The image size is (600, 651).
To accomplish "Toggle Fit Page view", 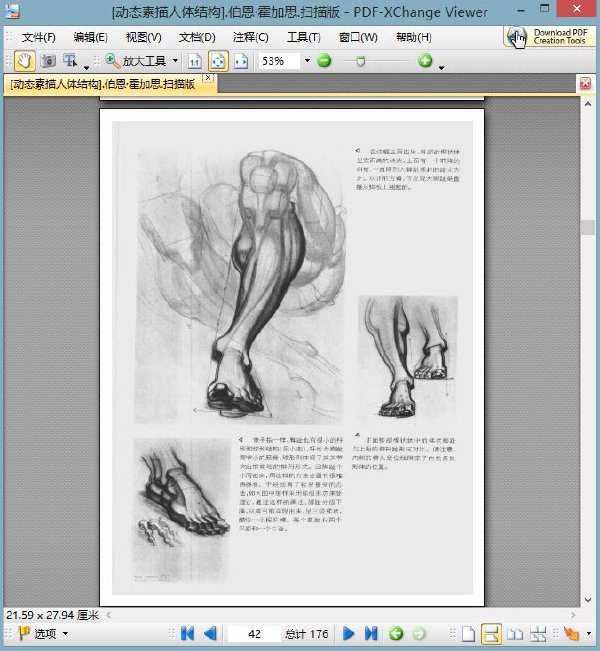I will point(218,61).
